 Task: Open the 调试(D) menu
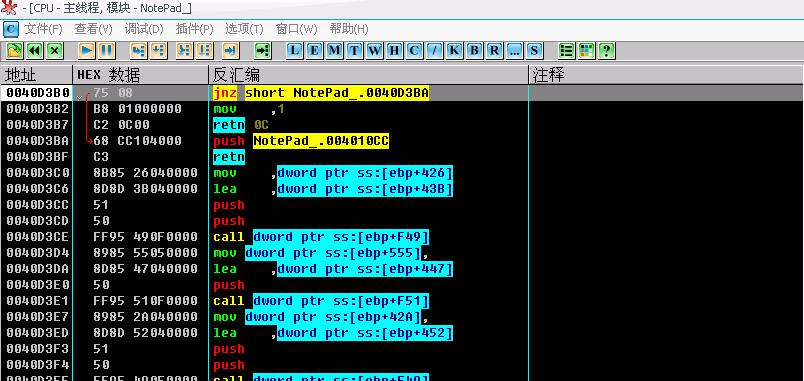coord(144,29)
